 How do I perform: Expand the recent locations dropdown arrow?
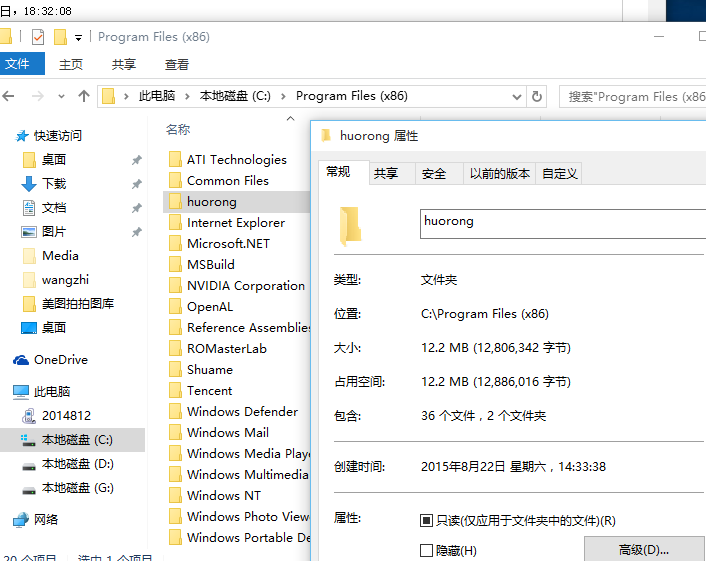[x=61, y=96]
